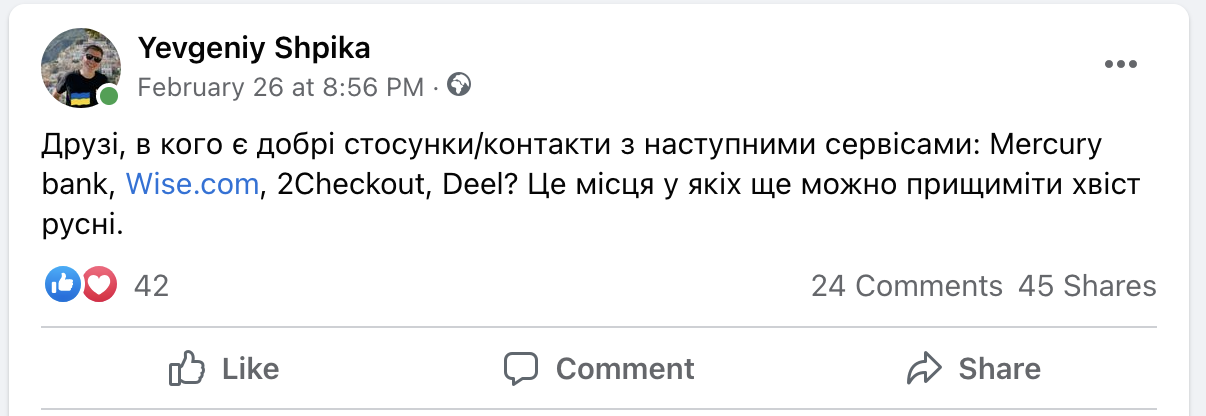Screen dimensions: 1206x416
Task: Open Yevgeniy Shpika's profile picture
Action: tap(80, 66)
